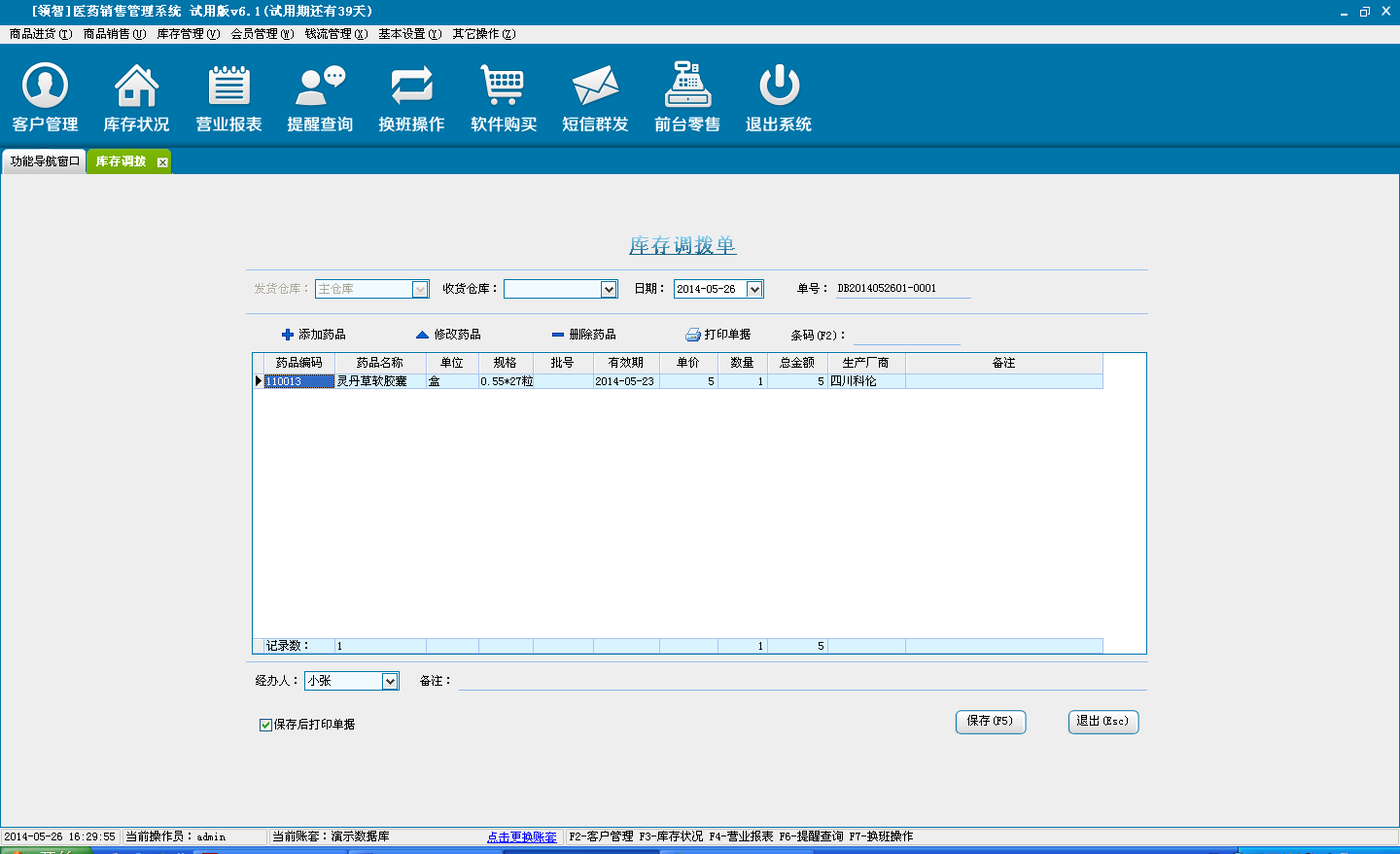
Task: Click 添加药品 add medicine button
Action: point(313,335)
